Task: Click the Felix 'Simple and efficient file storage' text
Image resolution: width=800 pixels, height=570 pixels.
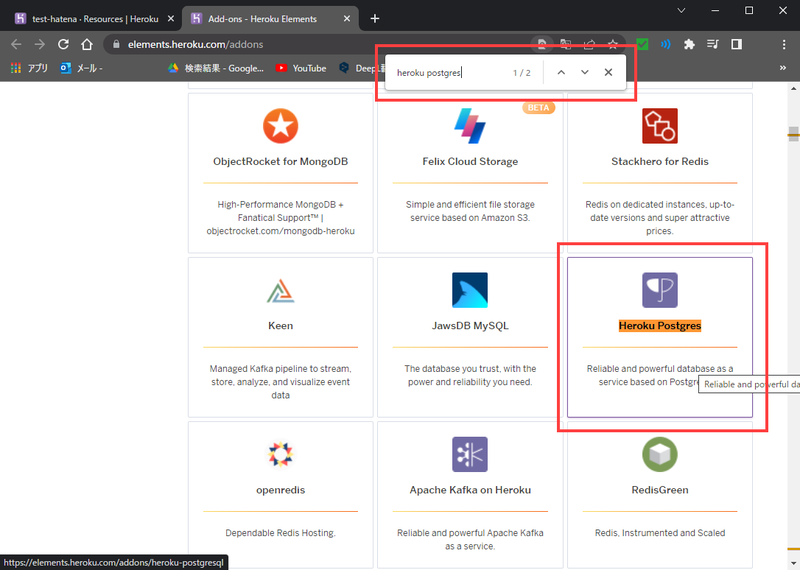Action: coord(470,211)
